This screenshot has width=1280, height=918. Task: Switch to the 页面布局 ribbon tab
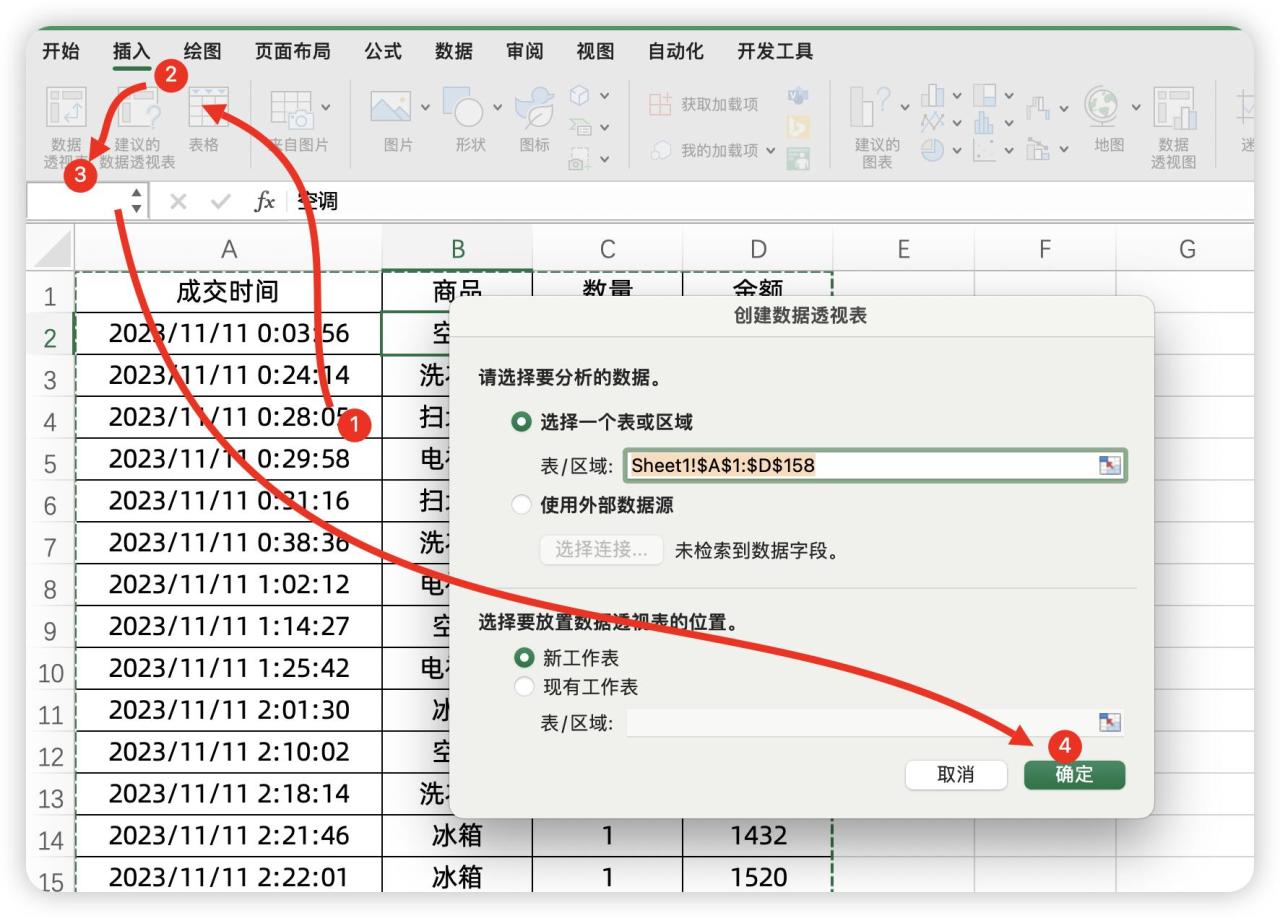[x=292, y=51]
